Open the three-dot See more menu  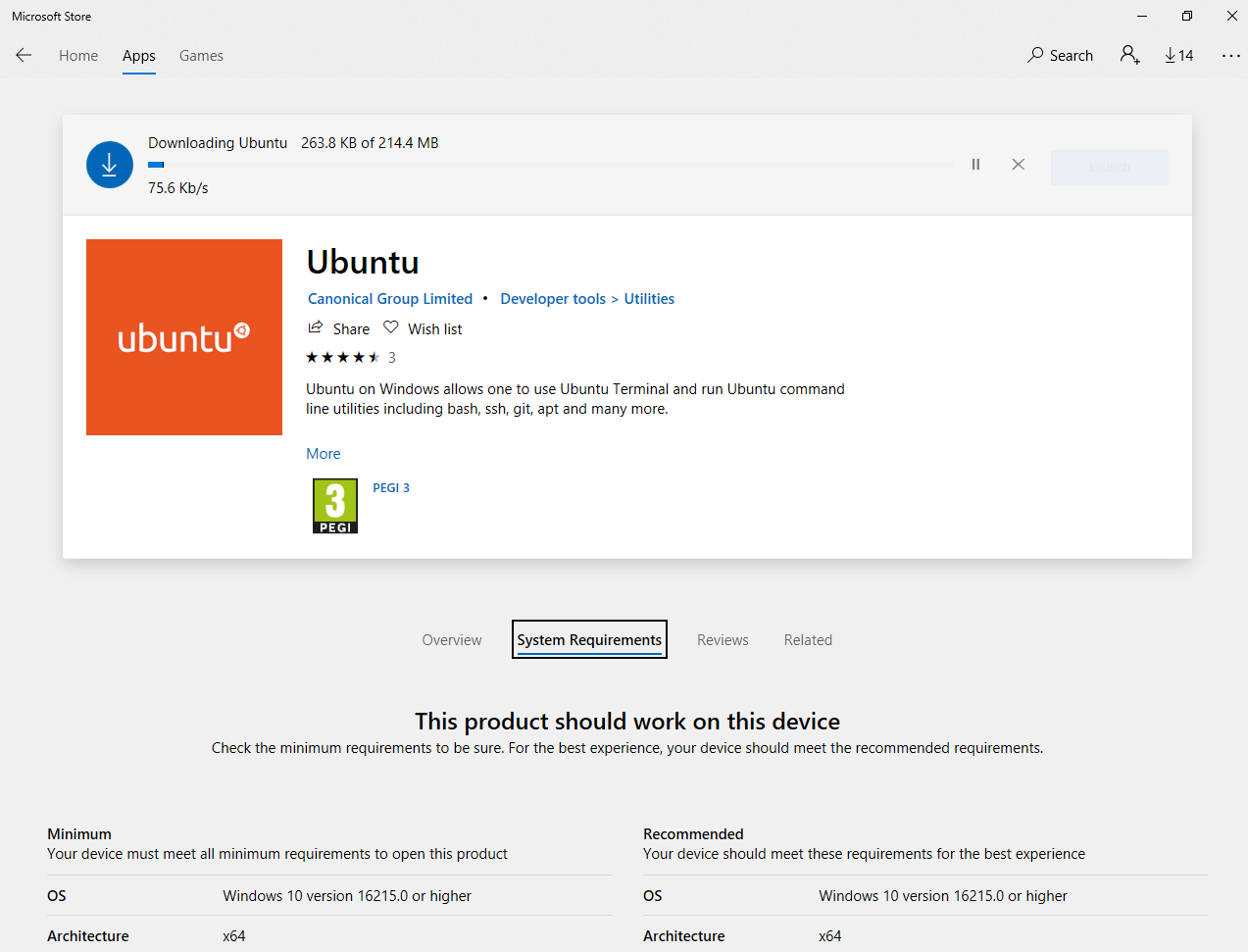pyautogui.click(x=1230, y=56)
